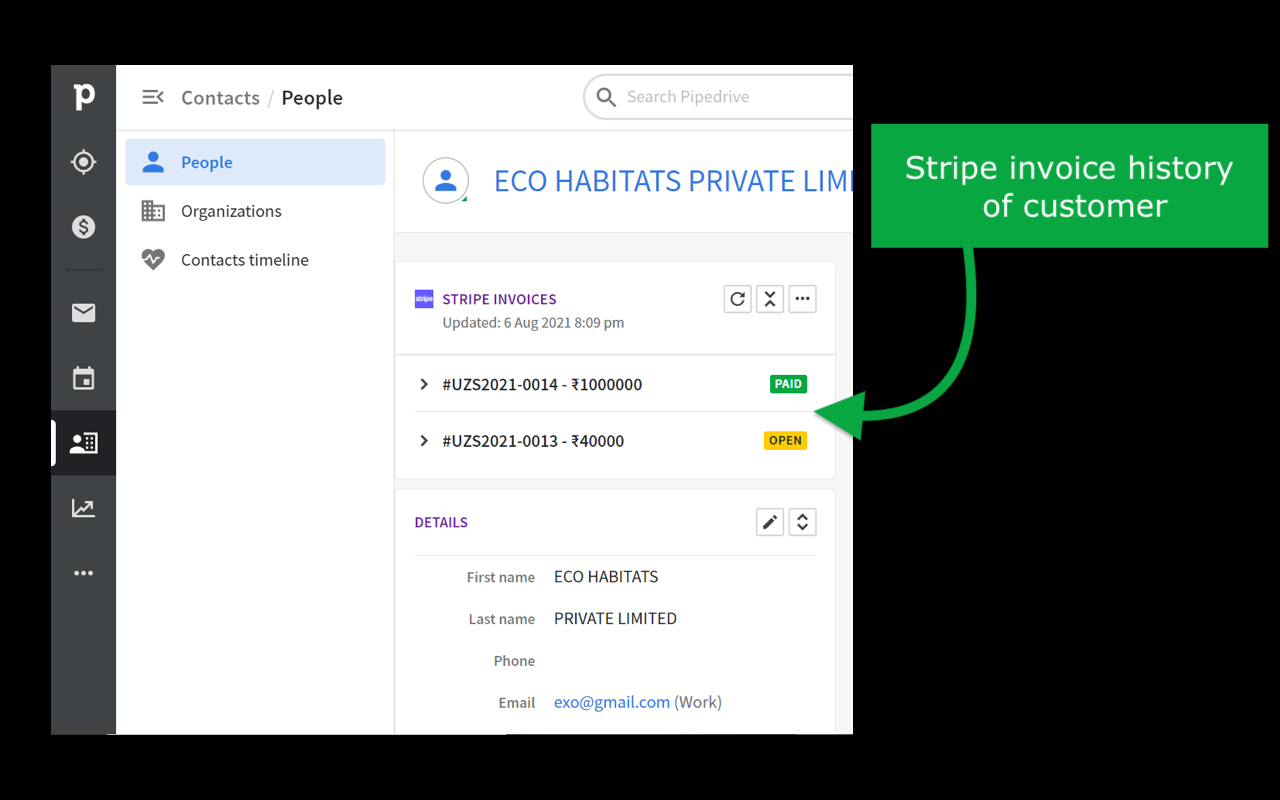The width and height of the screenshot is (1280, 800).
Task: Expand invoice #UZS2021-0014
Action: 424,384
